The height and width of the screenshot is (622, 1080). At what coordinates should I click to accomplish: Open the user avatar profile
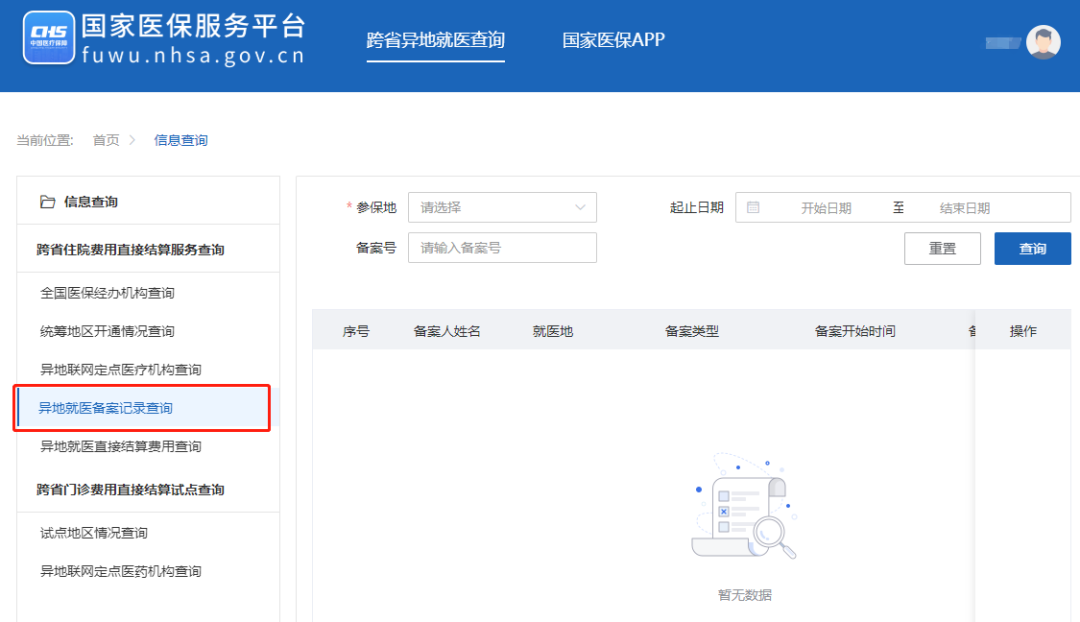1043,42
